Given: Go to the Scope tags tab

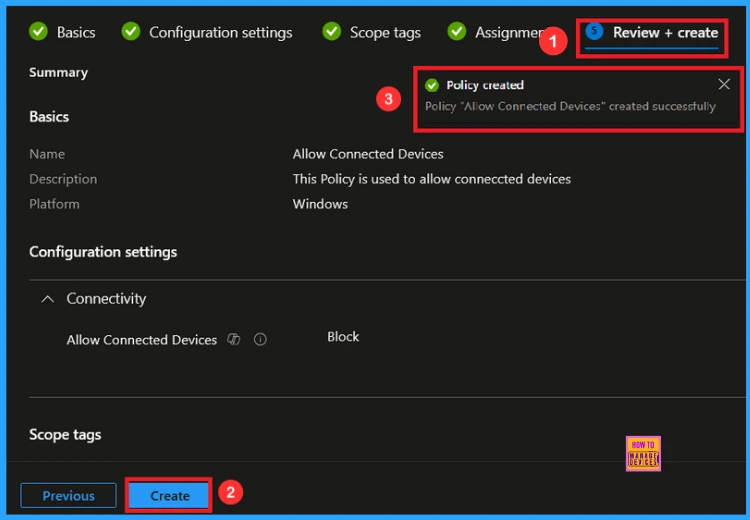Looking at the screenshot, I should (x=385, y=32).
